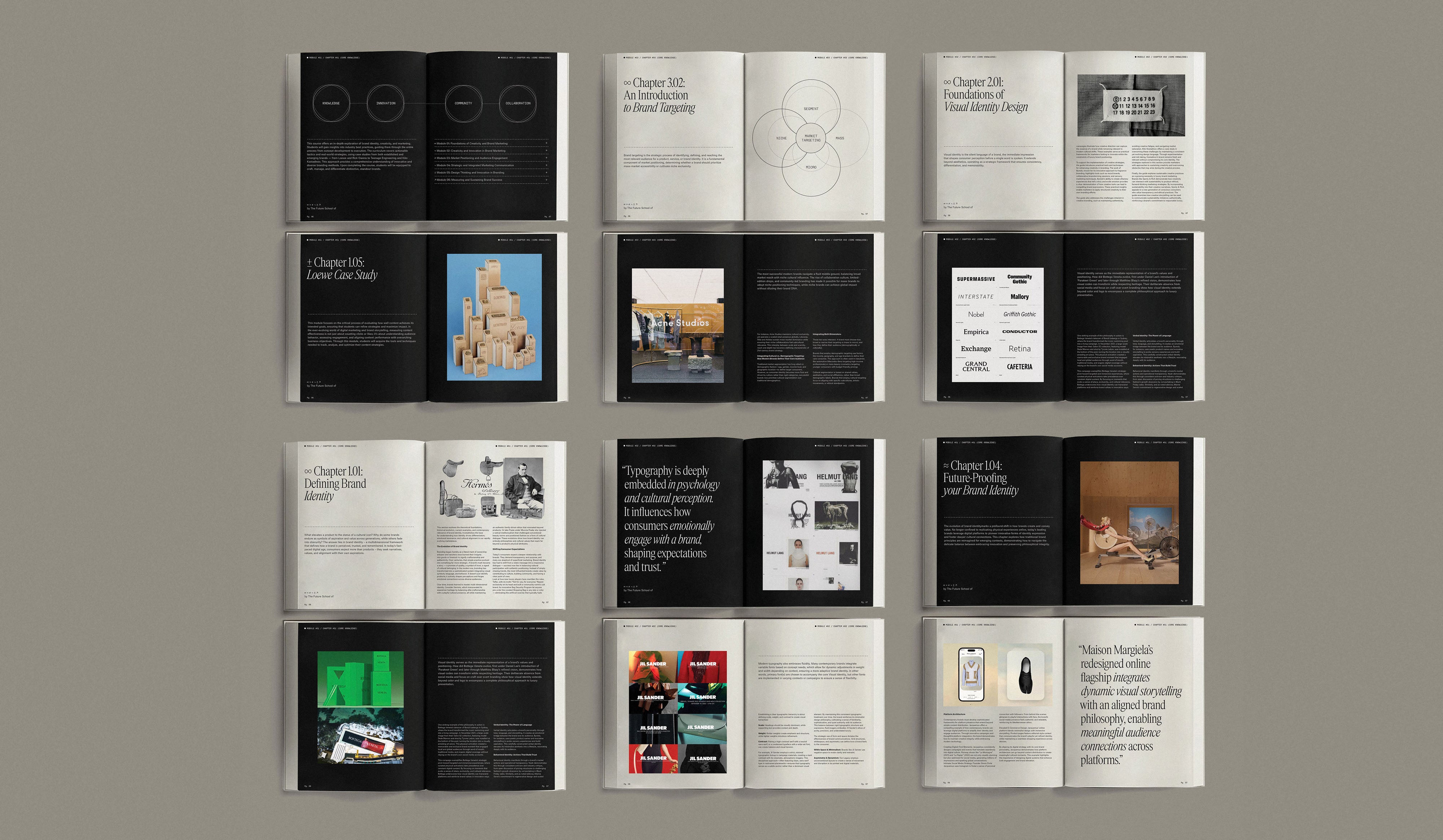1443x840 pixels.
Task: Click the 'Chapter 1.05: Loewe Case Study' heading
Action: (342, 269)
